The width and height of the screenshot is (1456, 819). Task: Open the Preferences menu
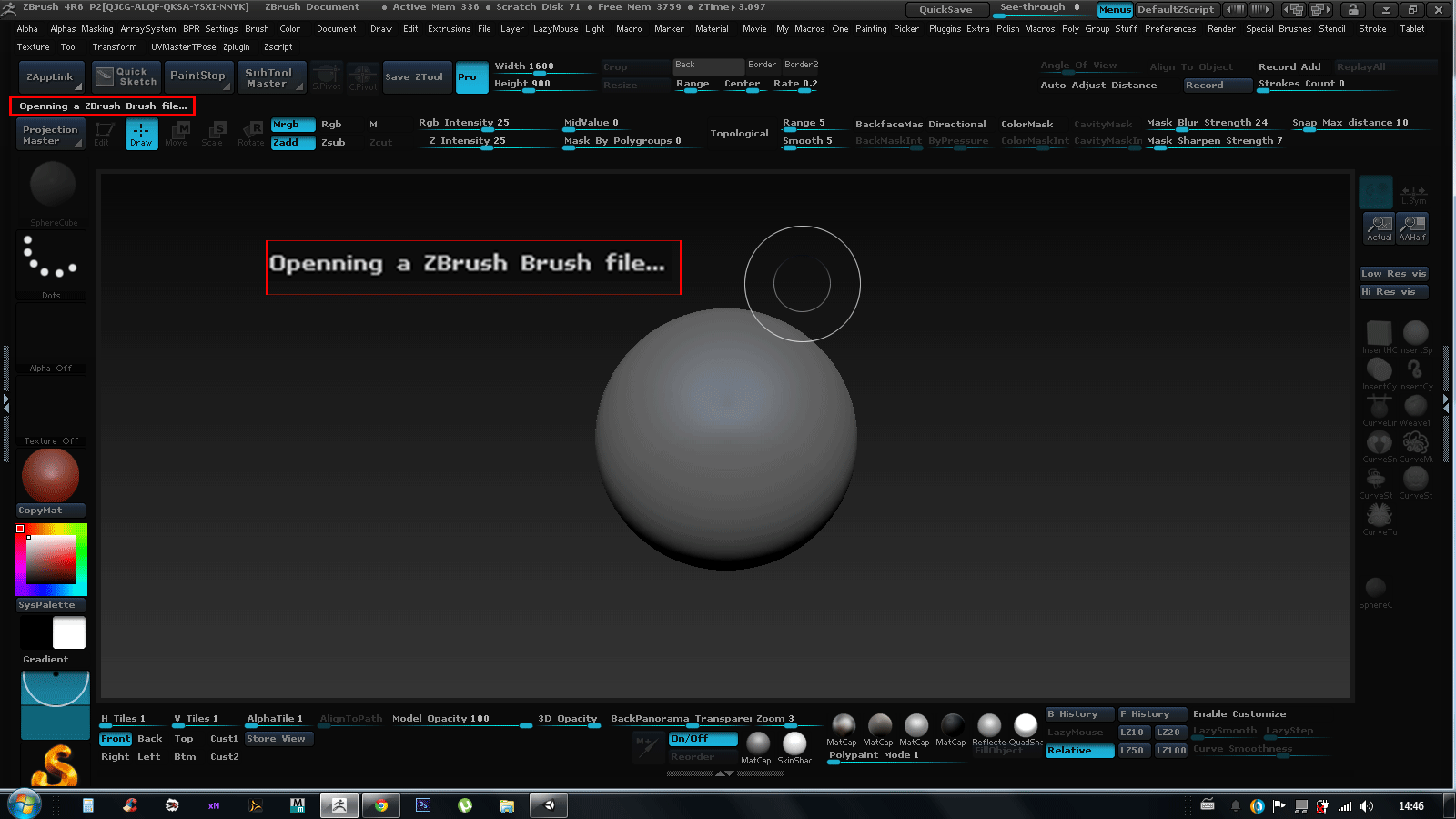click(1169, 29)
